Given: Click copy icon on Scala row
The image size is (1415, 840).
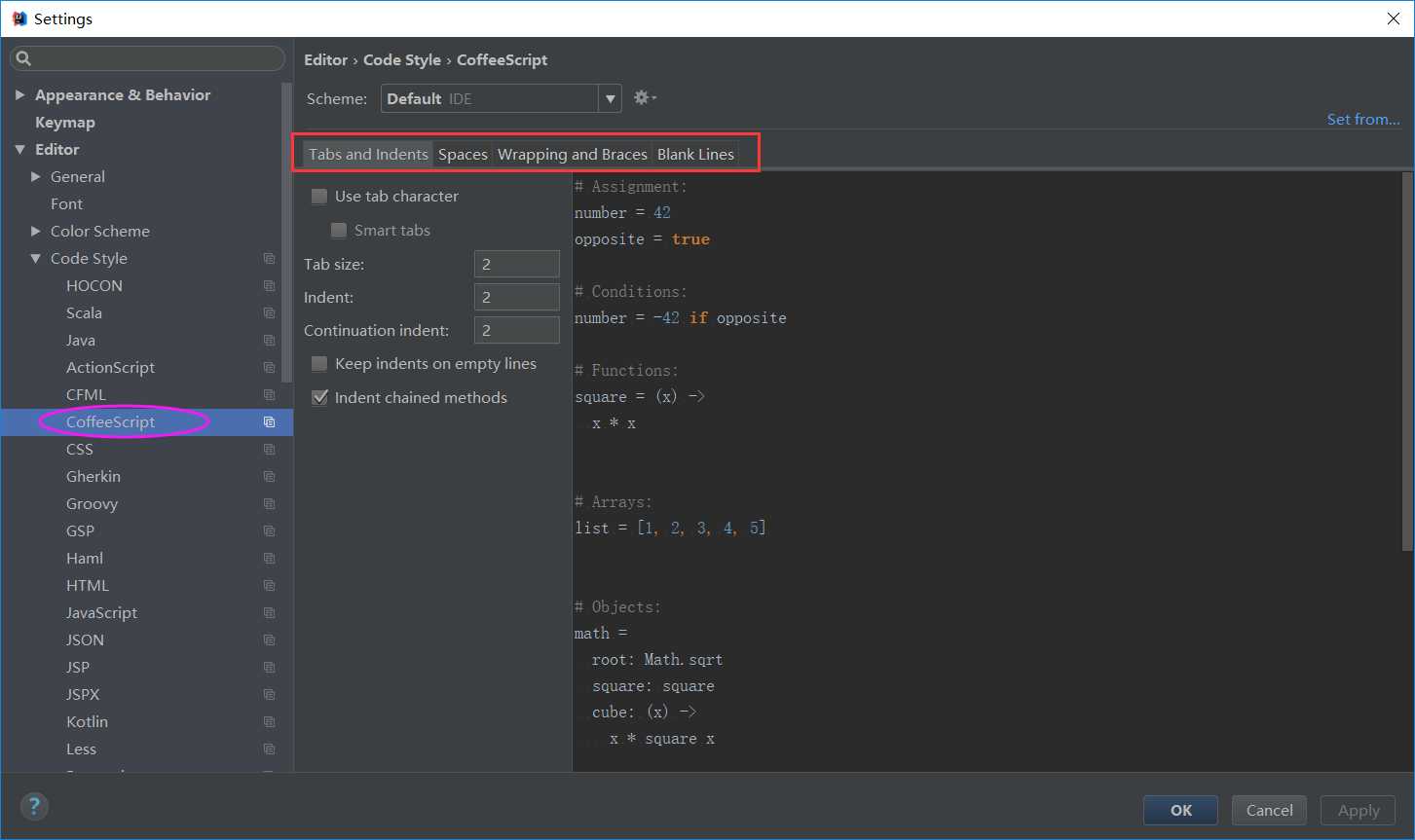Looking at the screenshot, I should (270, 313).
